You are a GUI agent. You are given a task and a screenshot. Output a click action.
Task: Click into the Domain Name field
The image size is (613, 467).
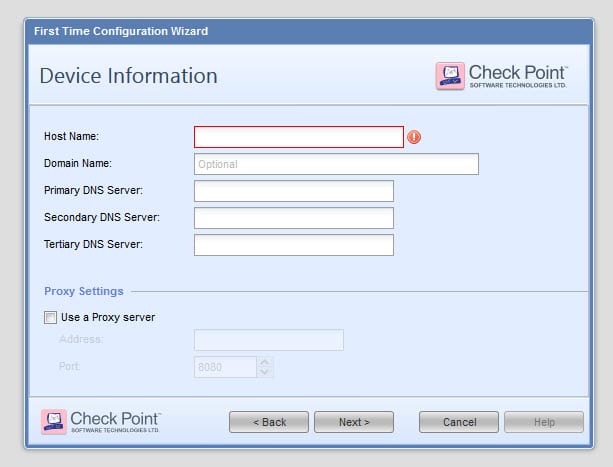(x=336, y=164)
